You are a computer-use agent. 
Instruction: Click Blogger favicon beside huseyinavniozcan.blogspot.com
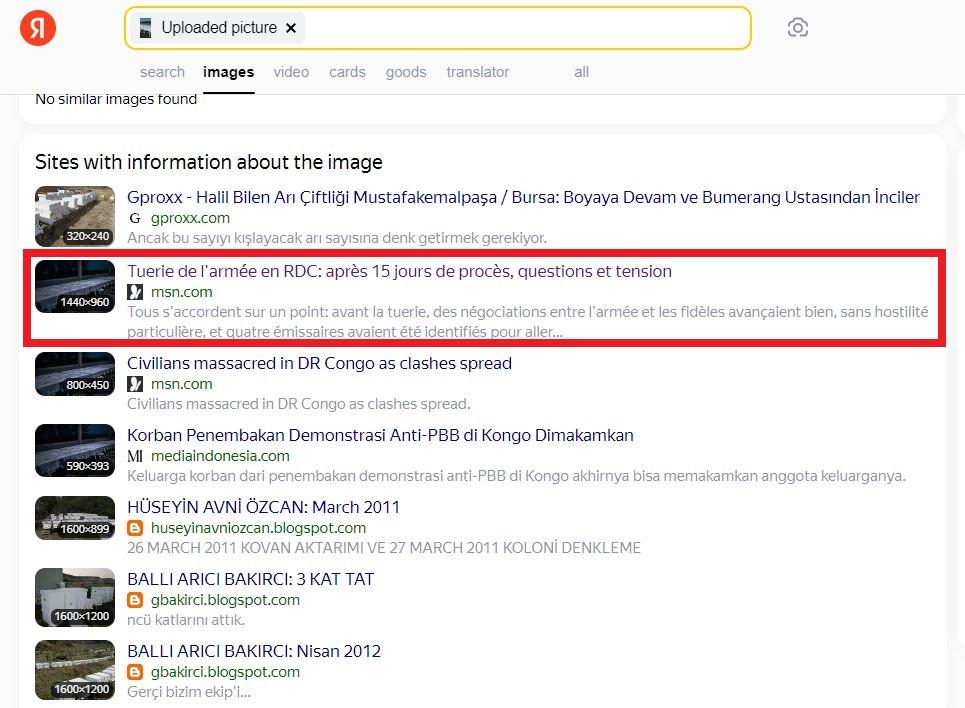pyautogui.click(x=135, y=528)
